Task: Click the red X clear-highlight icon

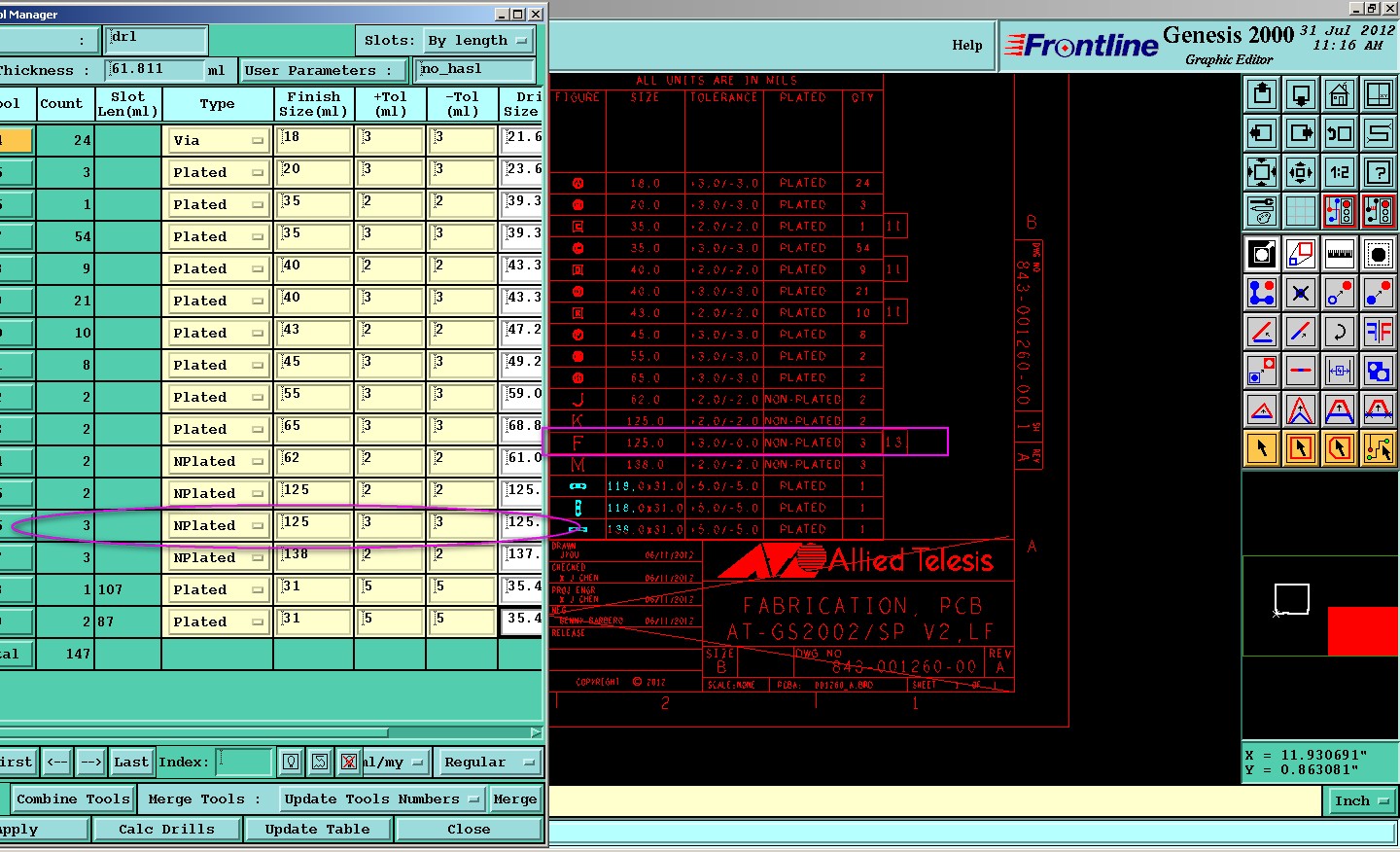Action: point(349,762)
